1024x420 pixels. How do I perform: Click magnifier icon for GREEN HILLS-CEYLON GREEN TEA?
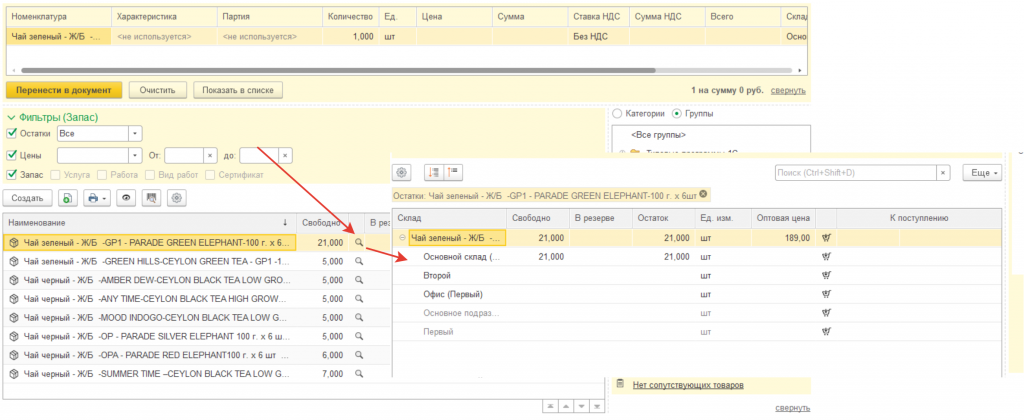click(358, 261)
